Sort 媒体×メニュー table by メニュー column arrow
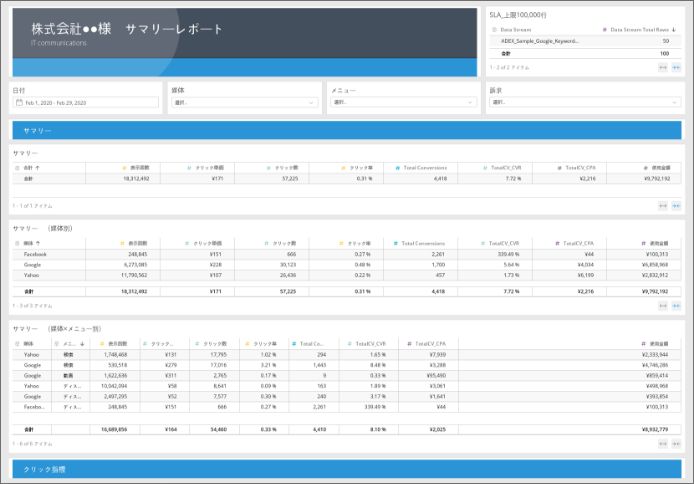The height and width of the screenshot is (484, 694). click(x=82, y=344)
